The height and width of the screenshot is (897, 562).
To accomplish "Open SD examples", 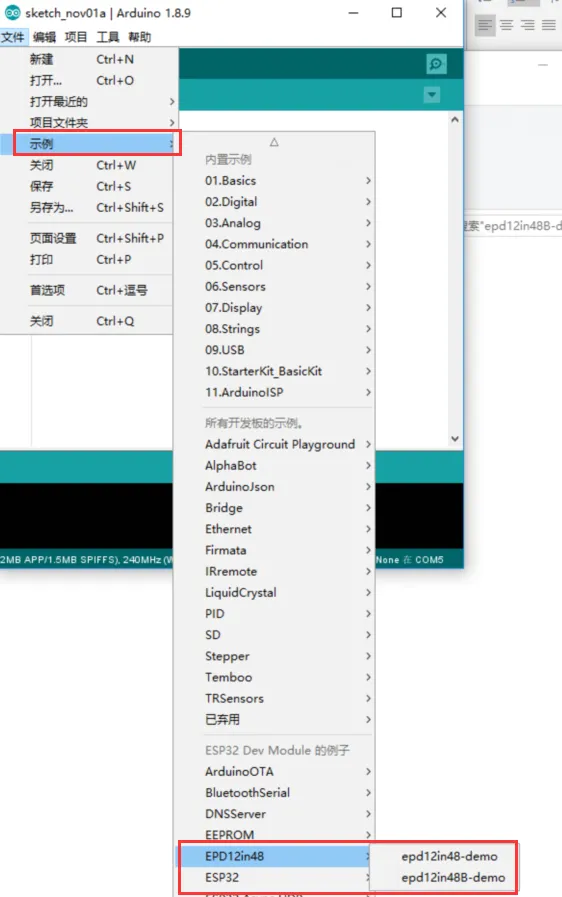I will (x=274, y=634).
